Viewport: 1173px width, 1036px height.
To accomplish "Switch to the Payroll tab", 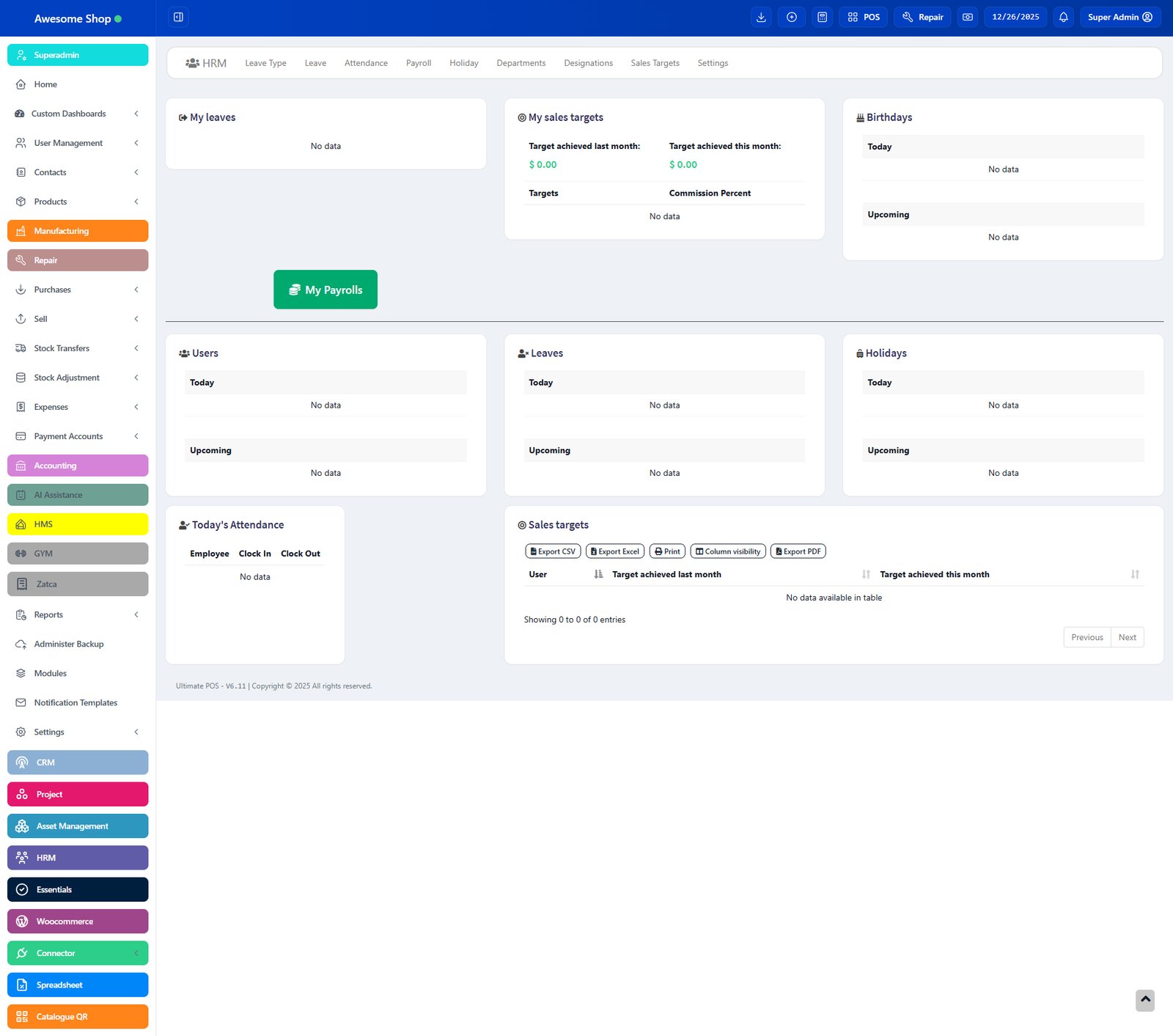I will pyautogui.click(x=418, y=63).
